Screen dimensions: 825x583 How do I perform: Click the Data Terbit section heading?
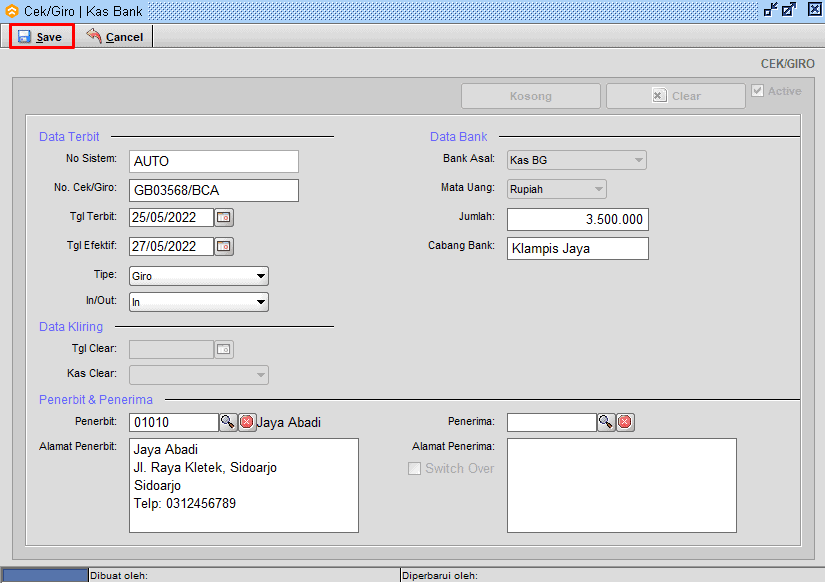pyautogui.click(x=69, y=137)
